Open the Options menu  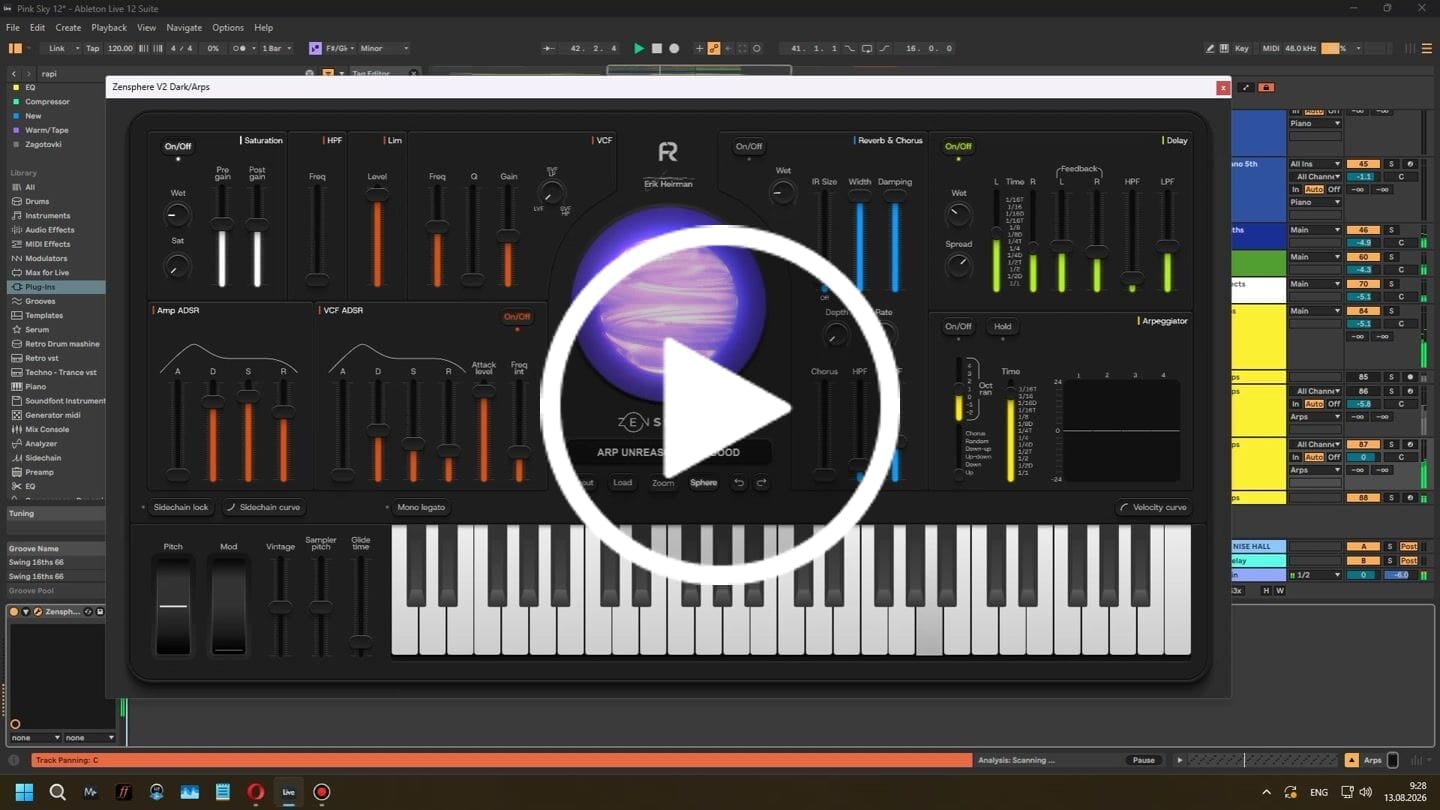(x=227, y=28)
